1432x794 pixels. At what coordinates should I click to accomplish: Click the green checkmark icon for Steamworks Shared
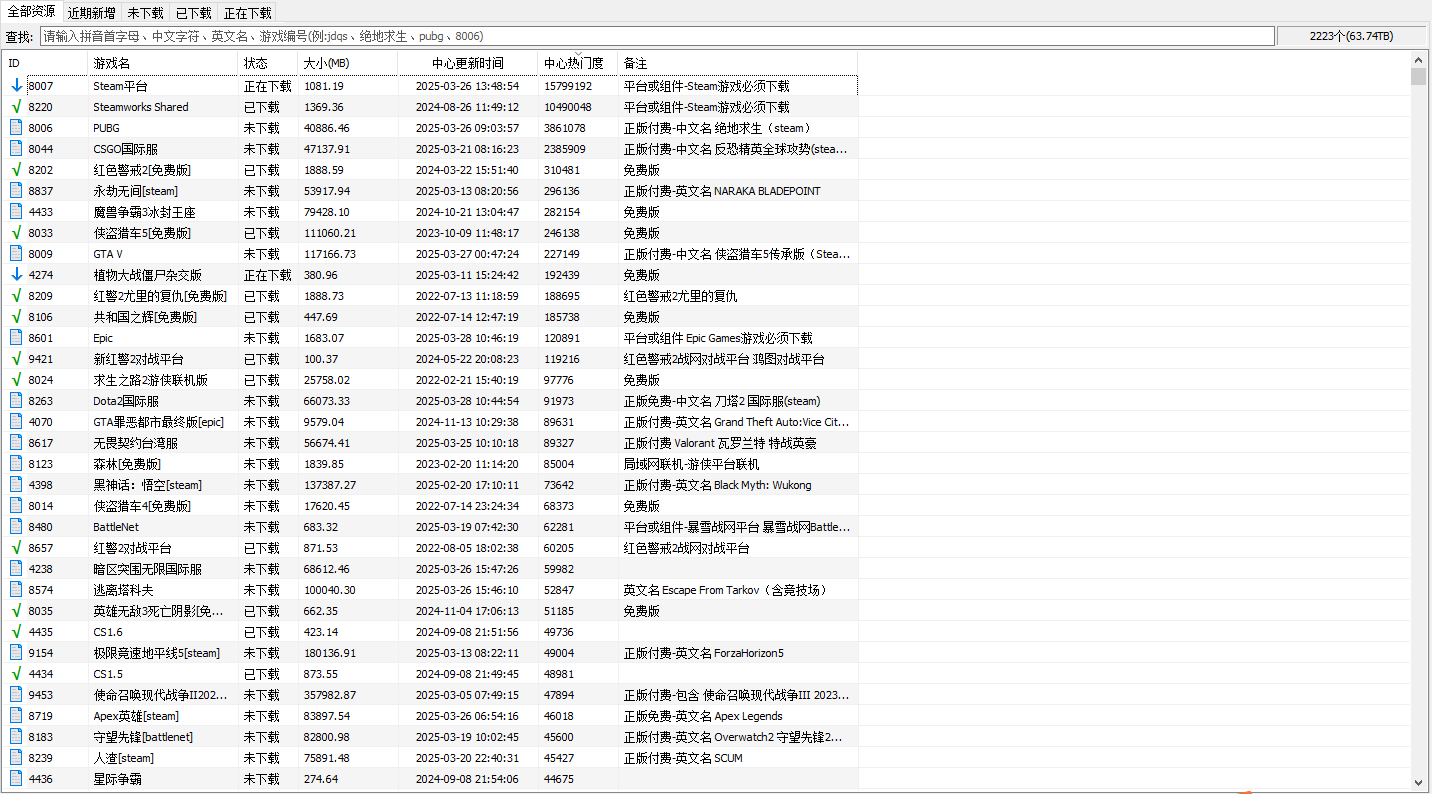point(16,107)
